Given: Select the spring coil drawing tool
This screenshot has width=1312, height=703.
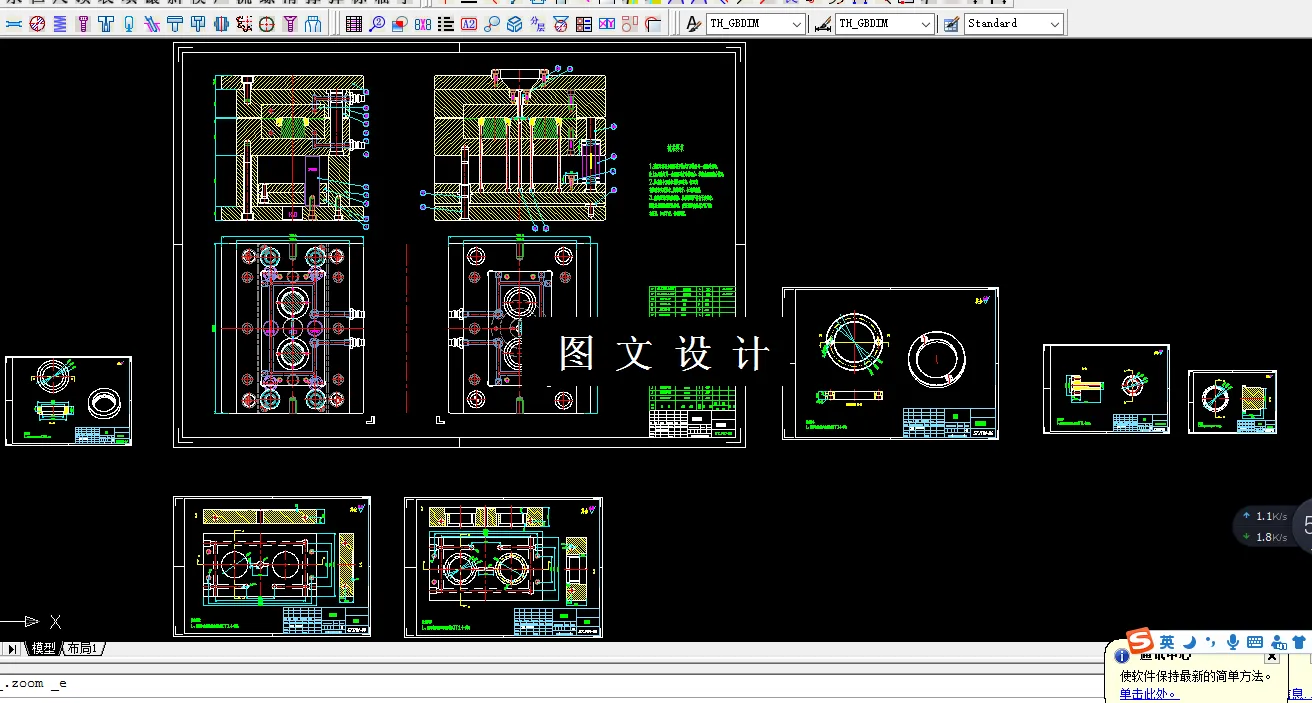Looking at the screenshot, I should (x=60, y=23).
